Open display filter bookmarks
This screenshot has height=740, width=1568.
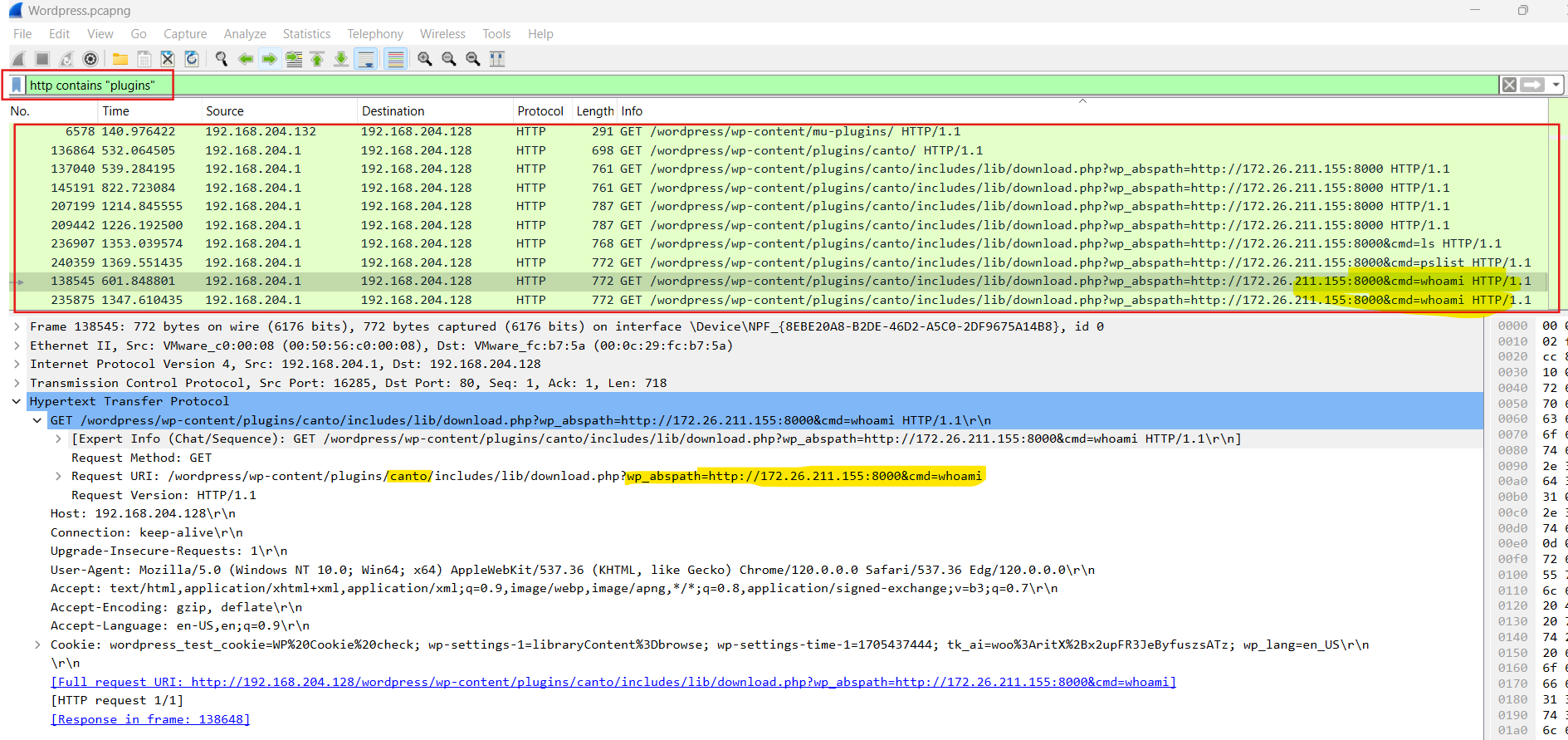click(x=17, y=86)
